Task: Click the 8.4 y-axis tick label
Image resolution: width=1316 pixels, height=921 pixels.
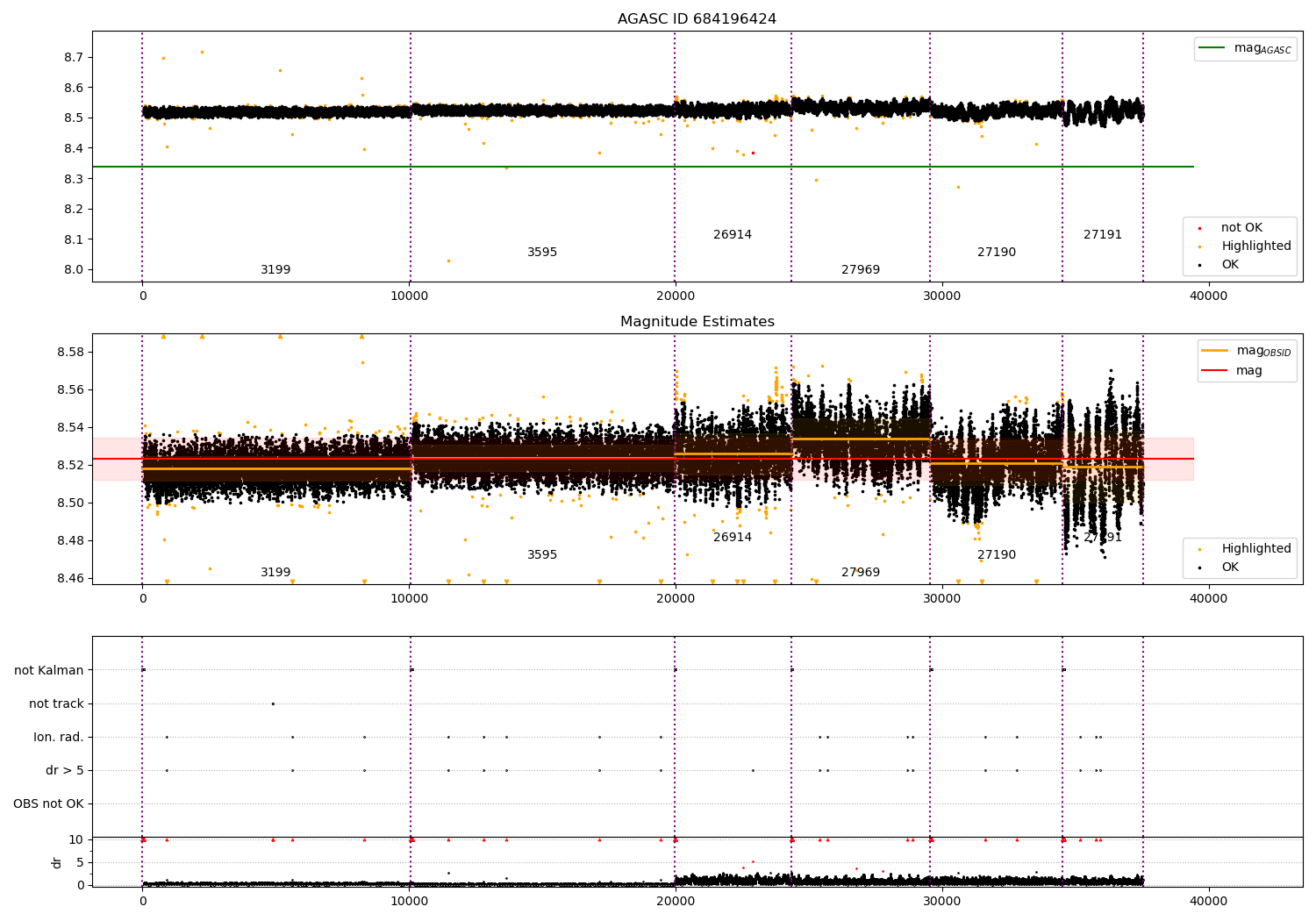Action: [74, 148]
